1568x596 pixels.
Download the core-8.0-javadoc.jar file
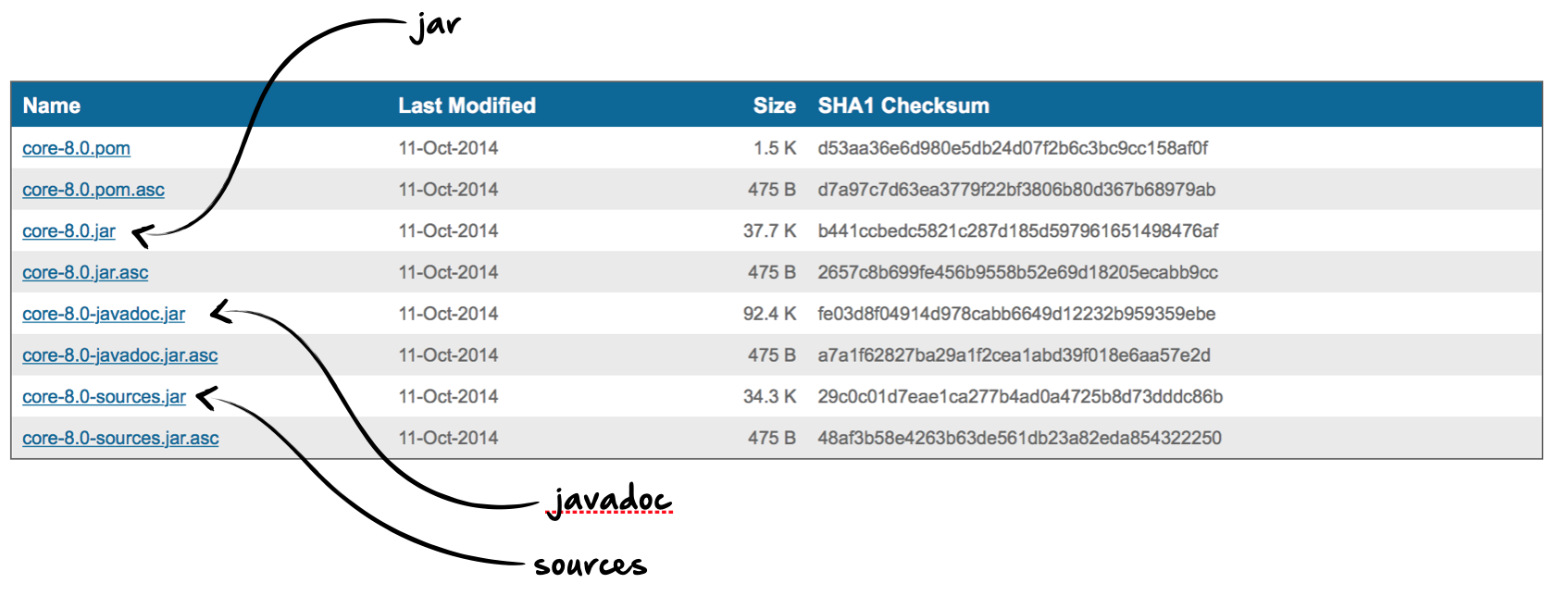(x=104, y=314)
